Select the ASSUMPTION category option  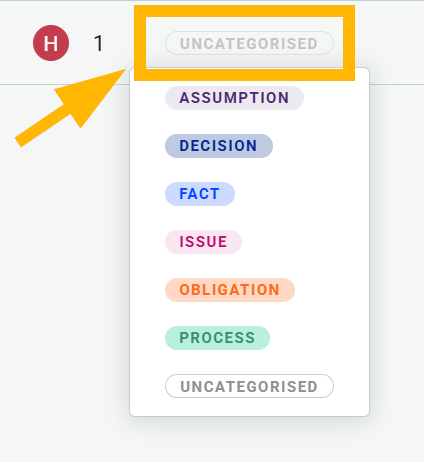pyautogui.click(x=234, y=98)
